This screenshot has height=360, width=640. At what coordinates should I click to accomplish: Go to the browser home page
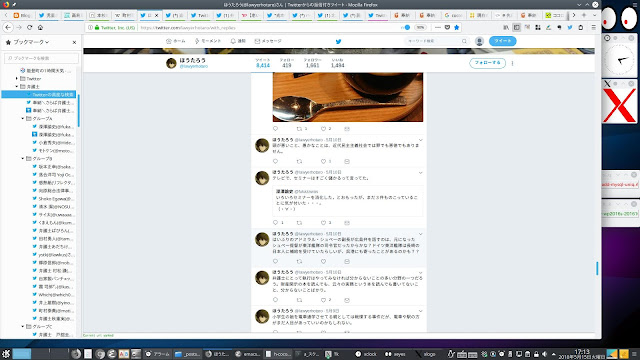[40, 27]
